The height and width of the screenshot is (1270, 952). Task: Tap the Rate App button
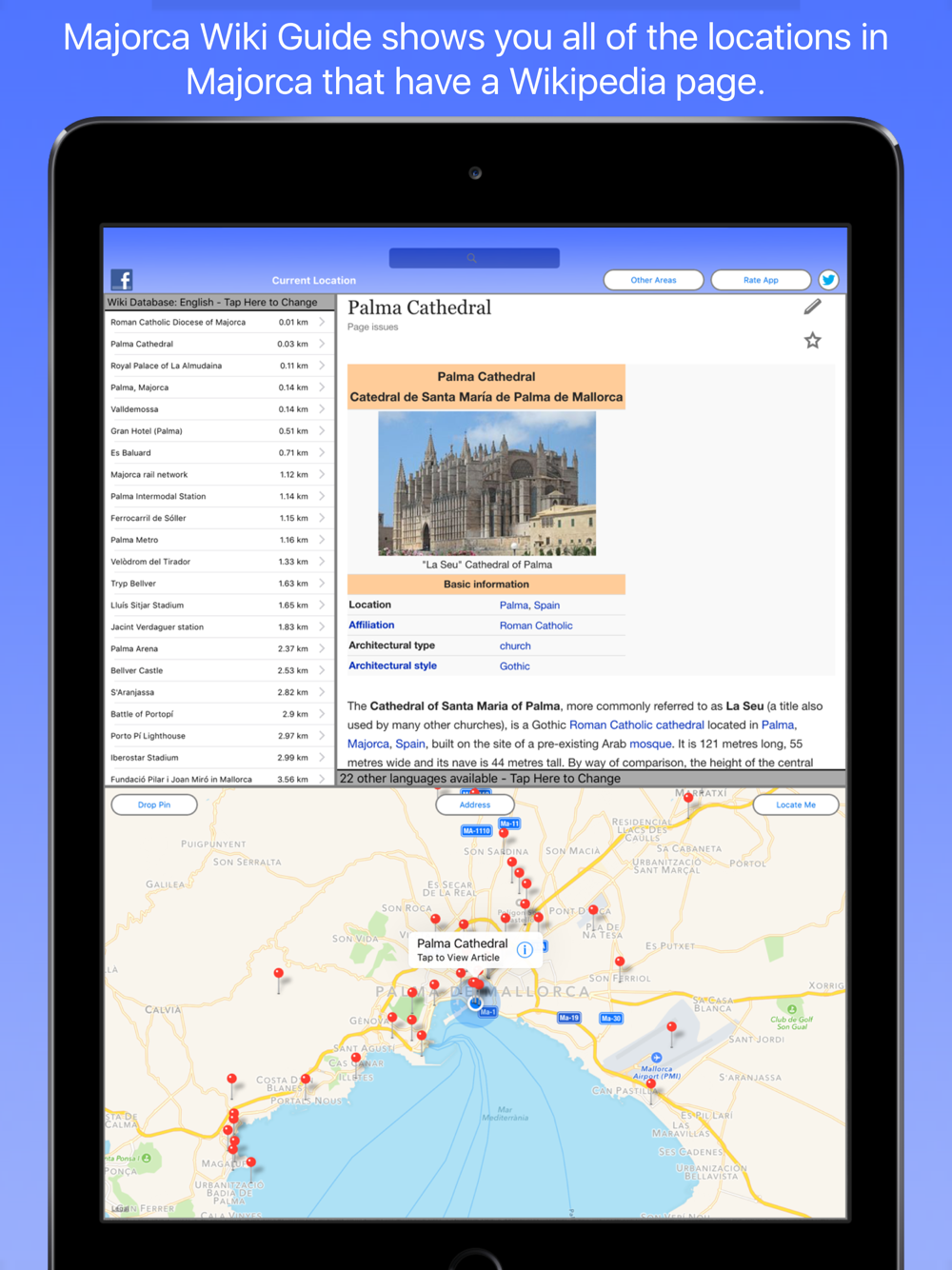tap(761, 280)
